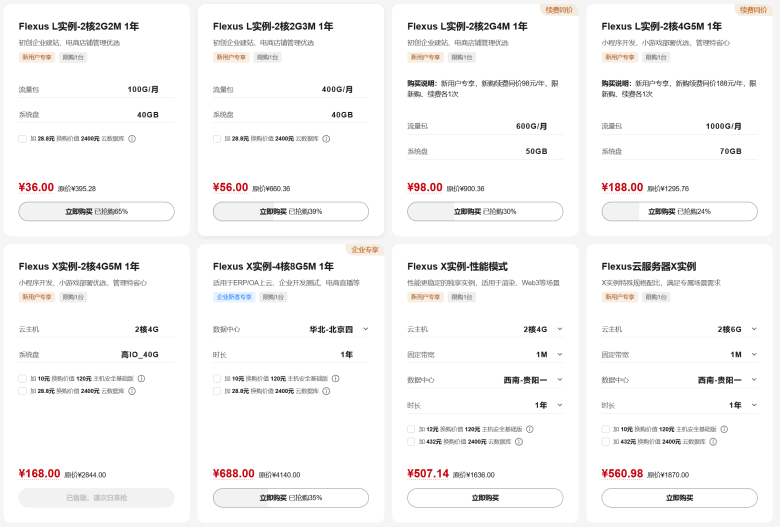
Task: Click 立即购买 for the ¥560.98 plan
Action: coord(679,498)
